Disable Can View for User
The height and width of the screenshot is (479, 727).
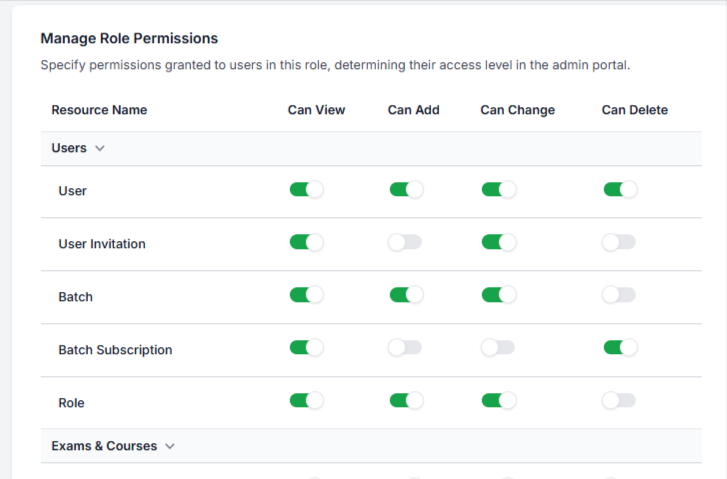point(306,190)
